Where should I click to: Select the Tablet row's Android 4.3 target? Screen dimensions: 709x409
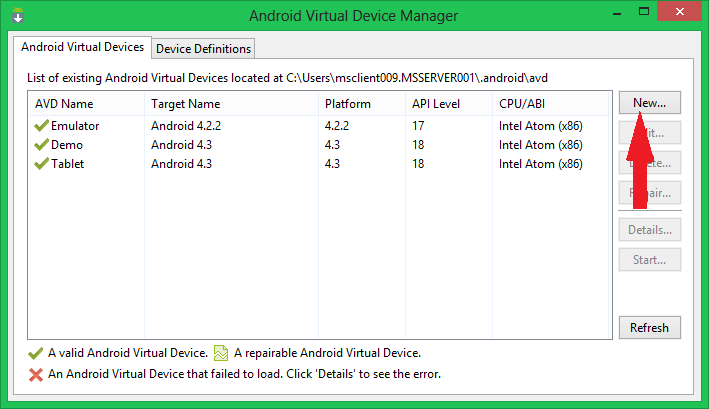point(183,165)
